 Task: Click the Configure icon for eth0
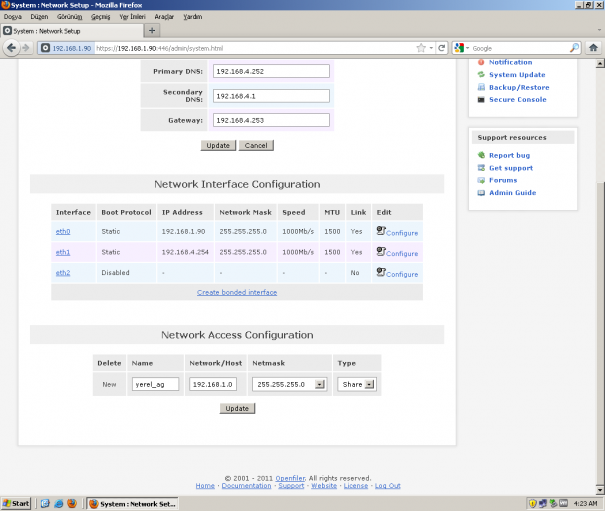coord(381,231)
